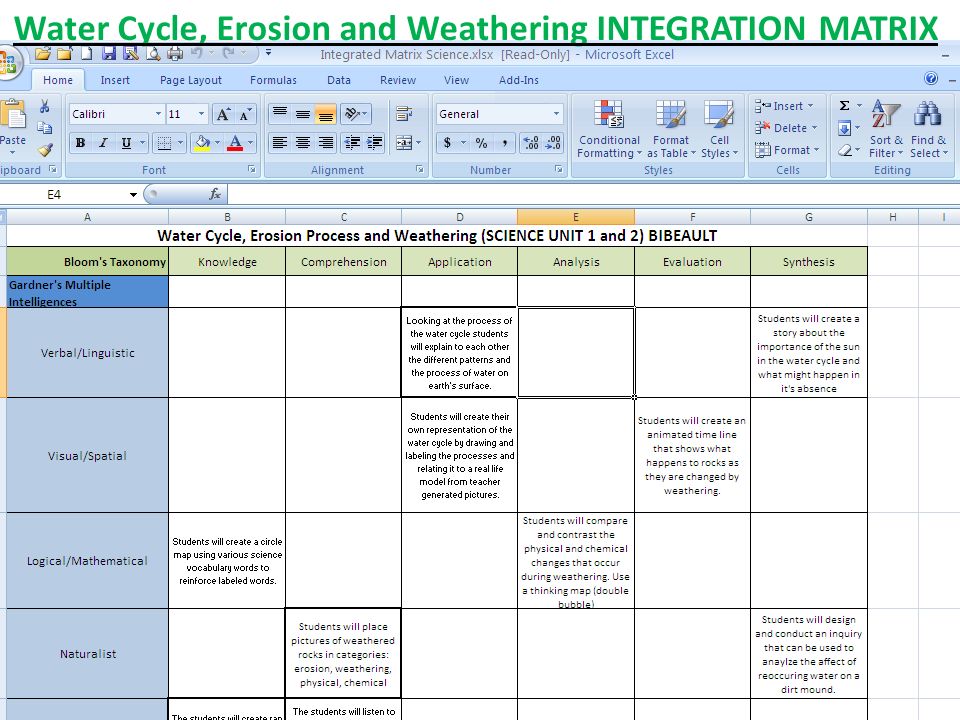Toggle Align Text Left
Image resolution: width=960 pixels, height=720 pixels.
(280, 143)
